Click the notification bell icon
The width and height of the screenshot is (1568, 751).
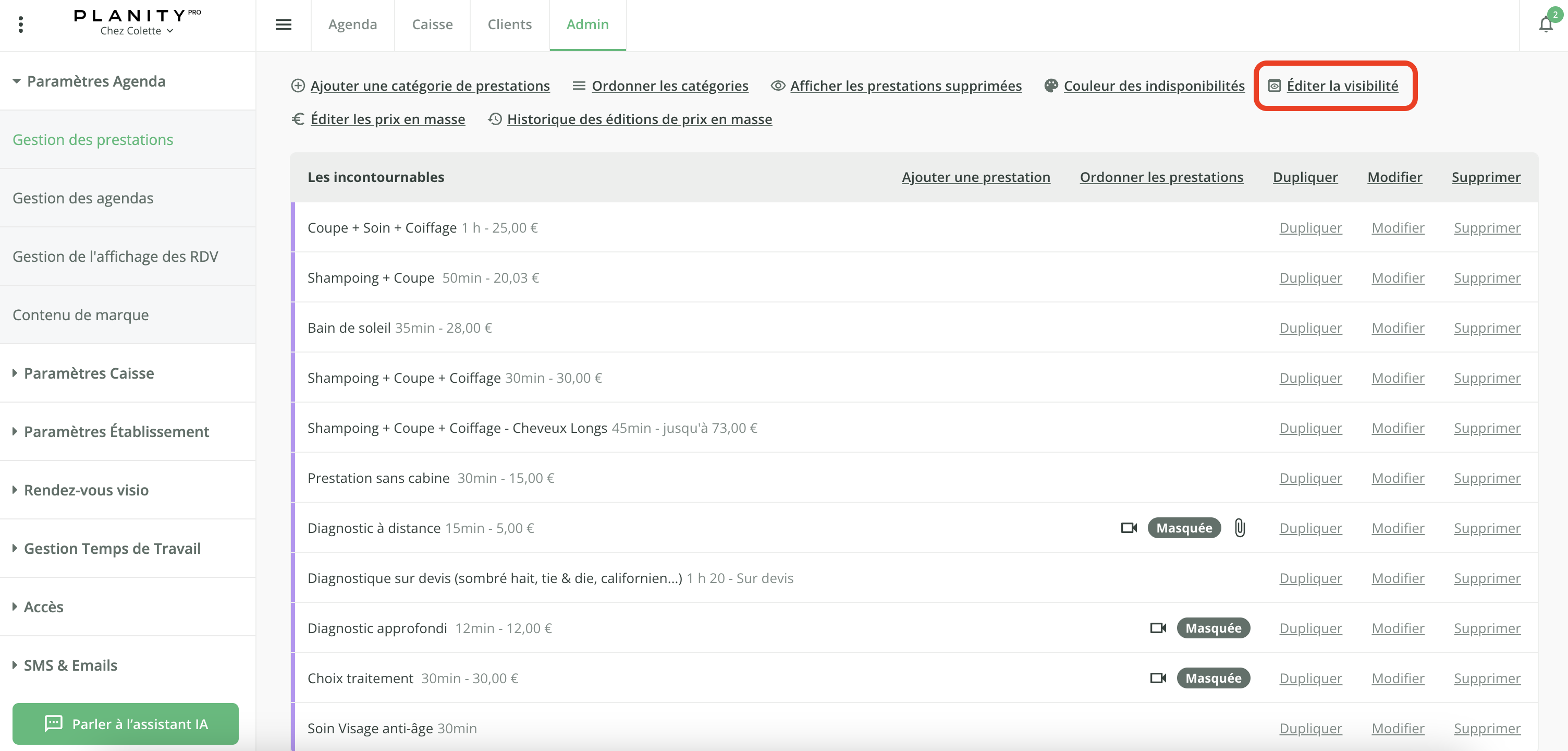(1545, 25)
